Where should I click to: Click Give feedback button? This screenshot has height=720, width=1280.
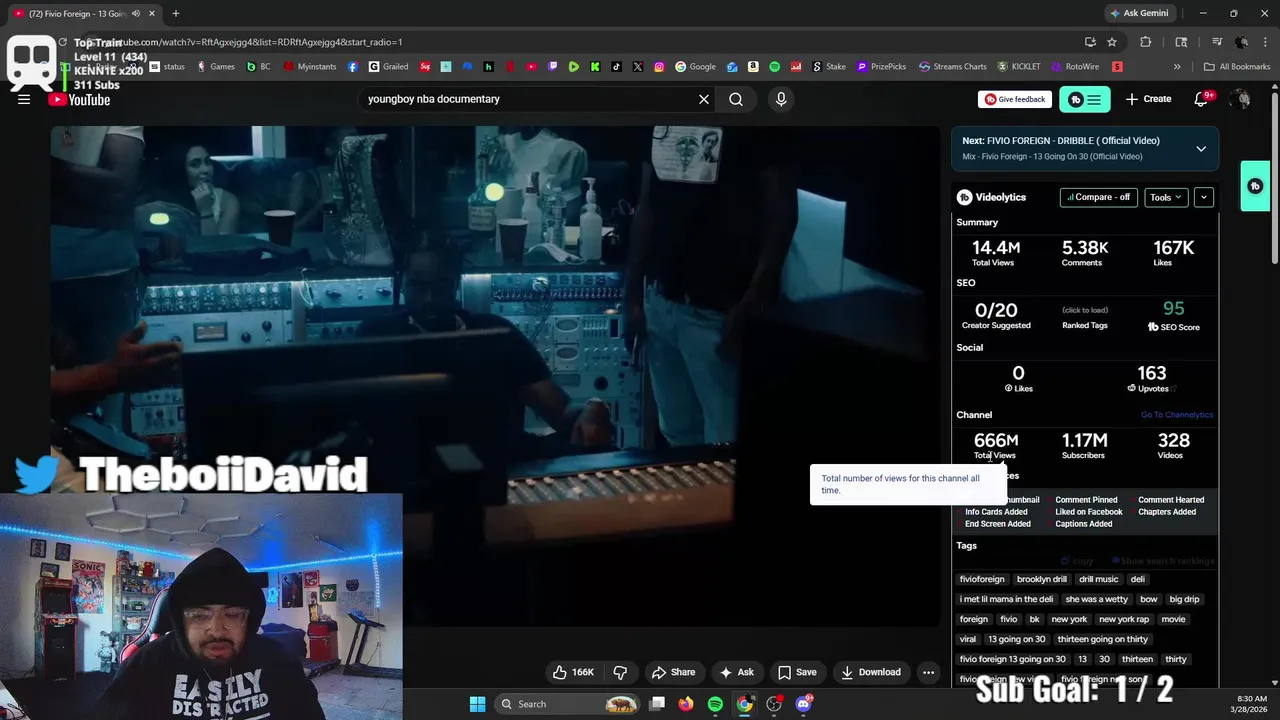click(1014, 99)
